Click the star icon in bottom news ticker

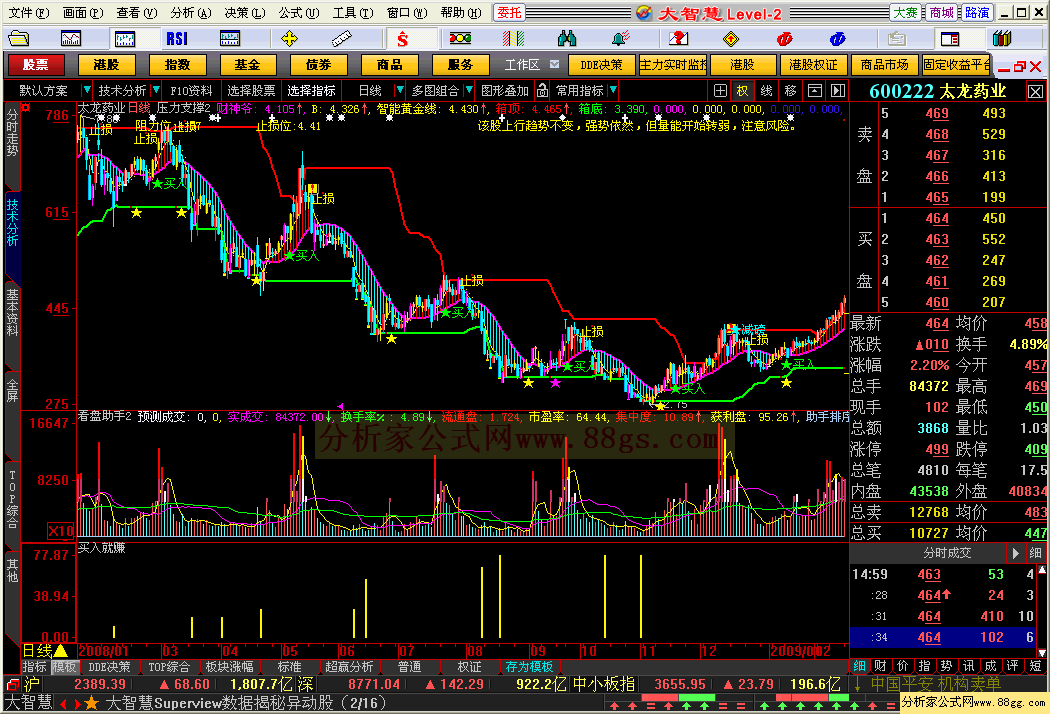[91, 703]
